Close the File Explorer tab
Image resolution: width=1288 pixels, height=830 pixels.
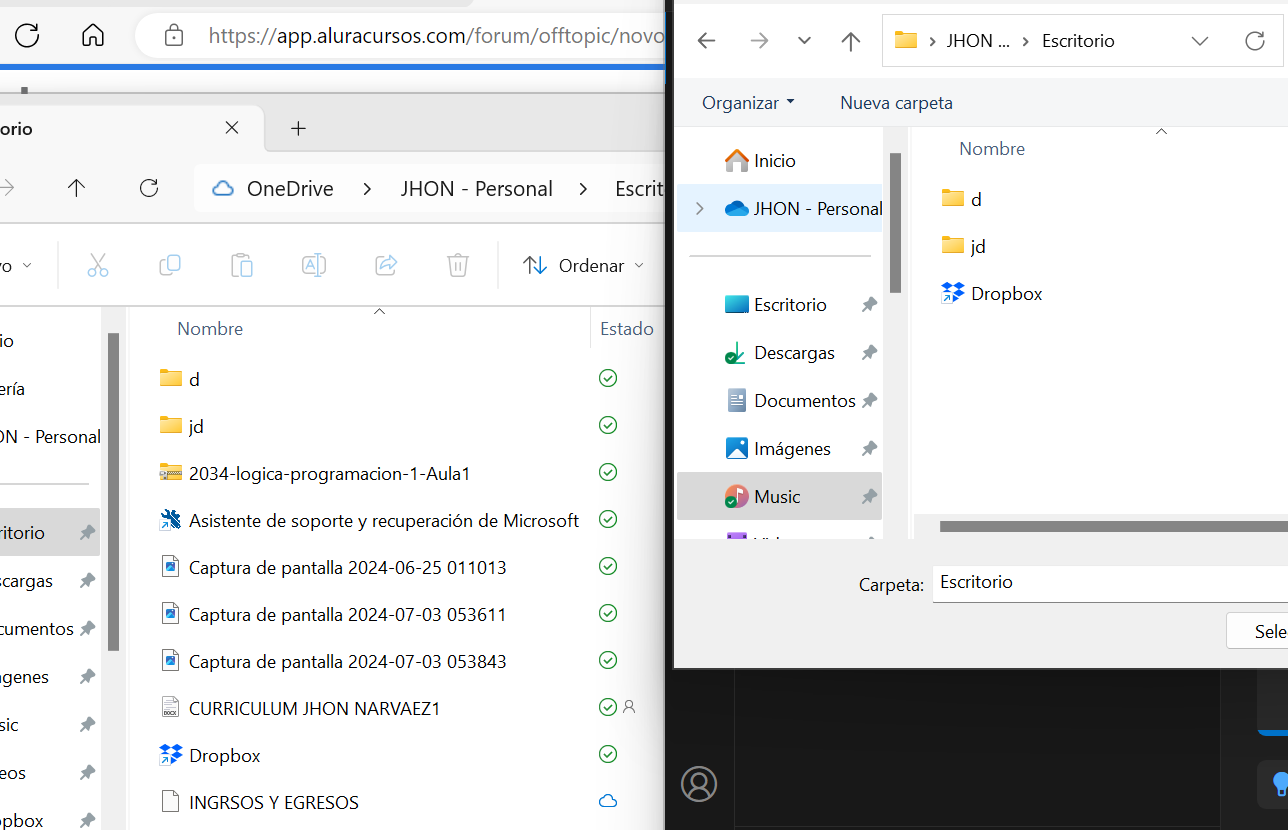point(232,128)
